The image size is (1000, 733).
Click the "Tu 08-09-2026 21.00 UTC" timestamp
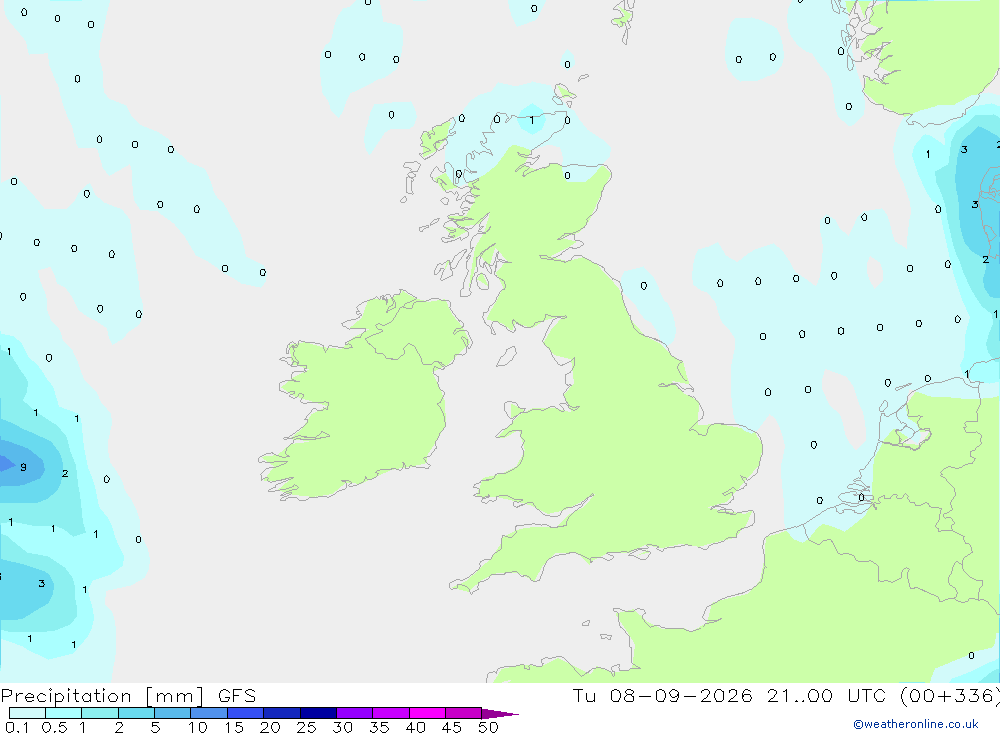click(x=732, y=695)
